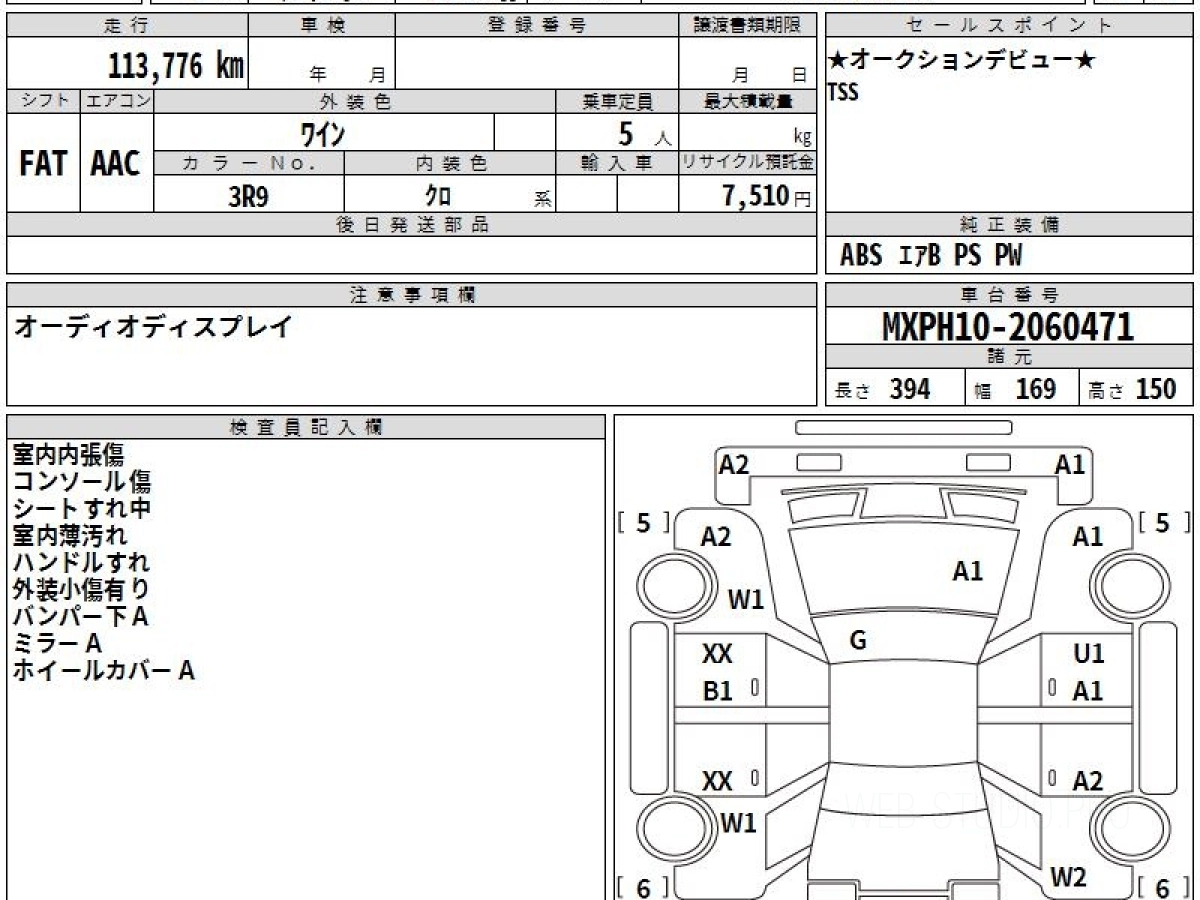Screen dimensions: 1200x900
Task: Click the ハンドルすれ note
Action: click(82, 563)
